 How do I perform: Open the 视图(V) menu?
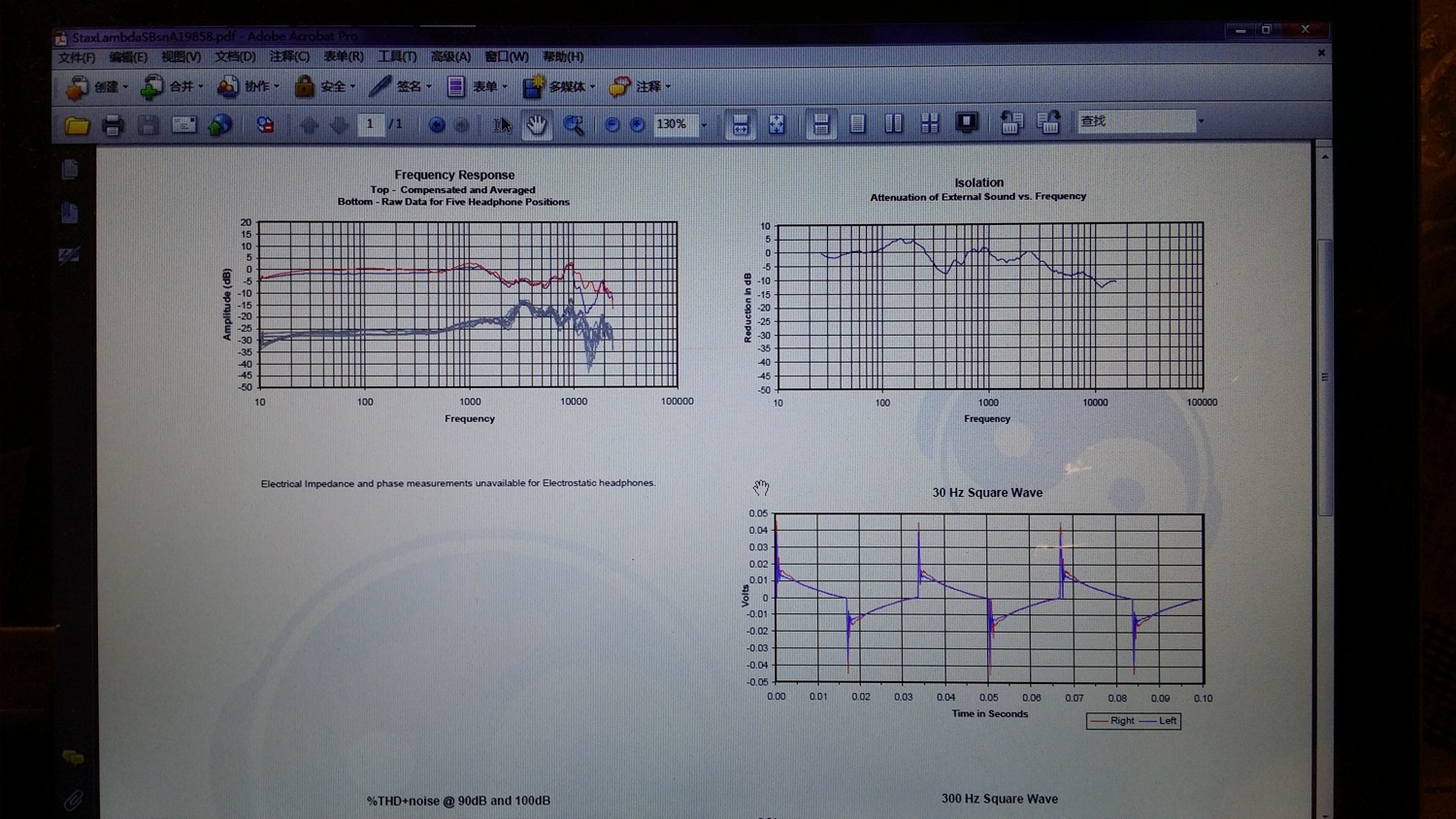coord(181,57)
